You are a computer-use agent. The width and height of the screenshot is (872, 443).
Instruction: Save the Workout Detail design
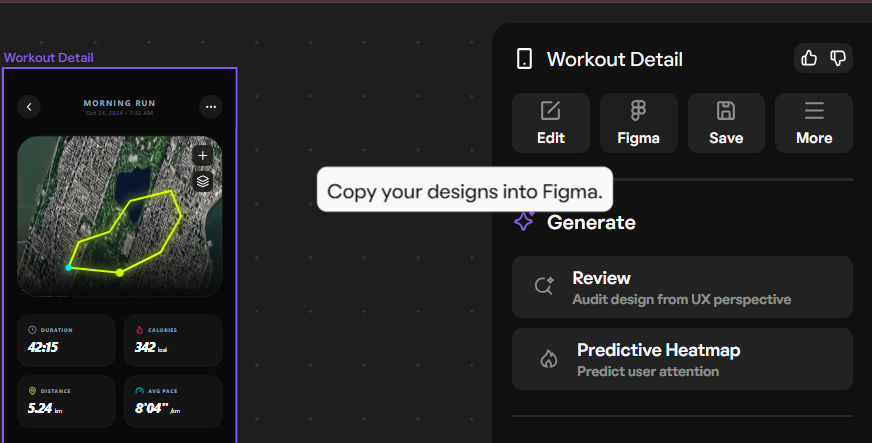pyautogui.click(x=726, y=123)
